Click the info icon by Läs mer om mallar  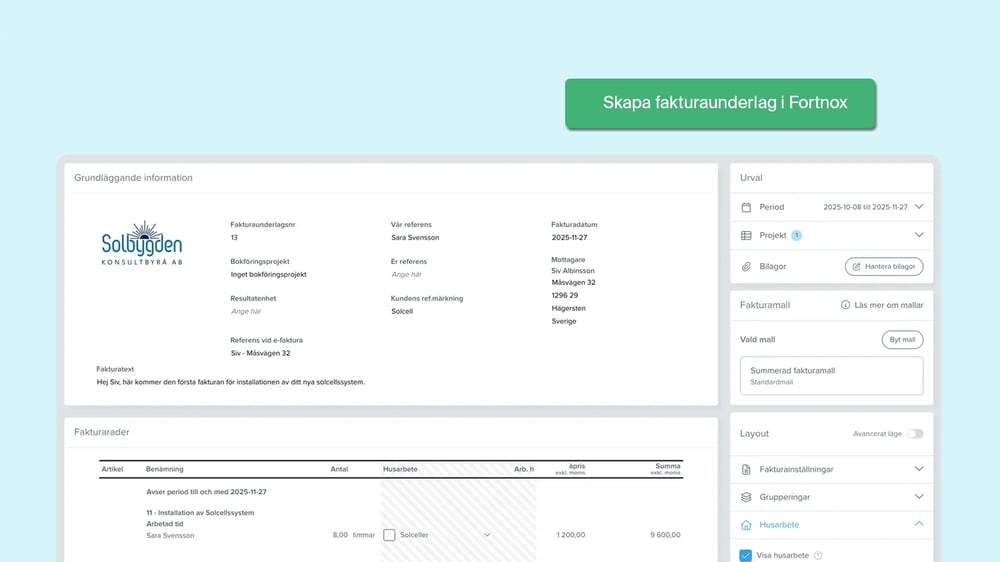tap(846, 305)
